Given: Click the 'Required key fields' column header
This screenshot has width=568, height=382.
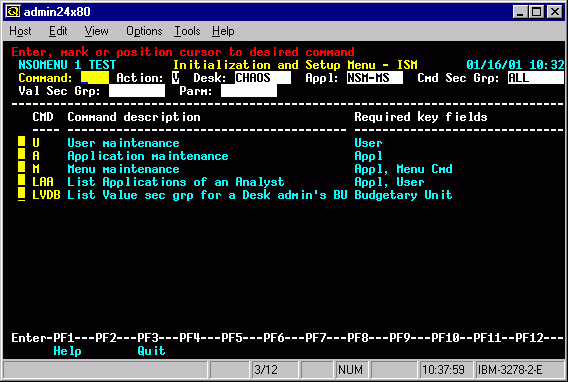Looking at the screenshot, I should [x=421, y=117].
